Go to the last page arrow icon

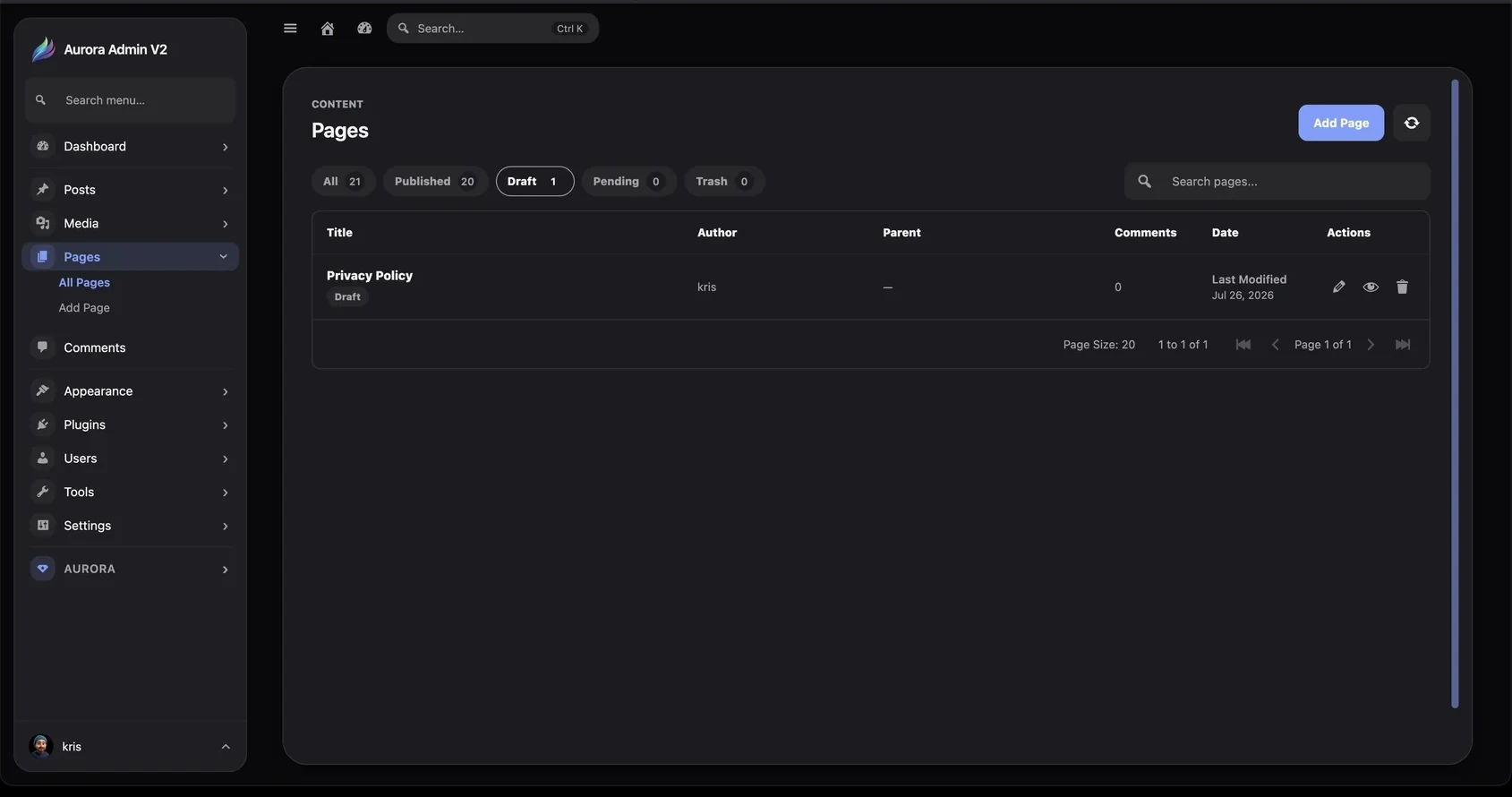(1403, 345)
